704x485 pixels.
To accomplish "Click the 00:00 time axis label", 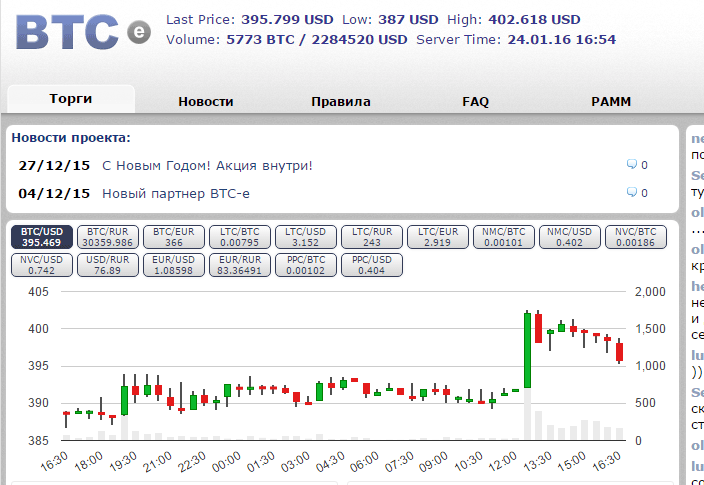I will pos(226,462).
